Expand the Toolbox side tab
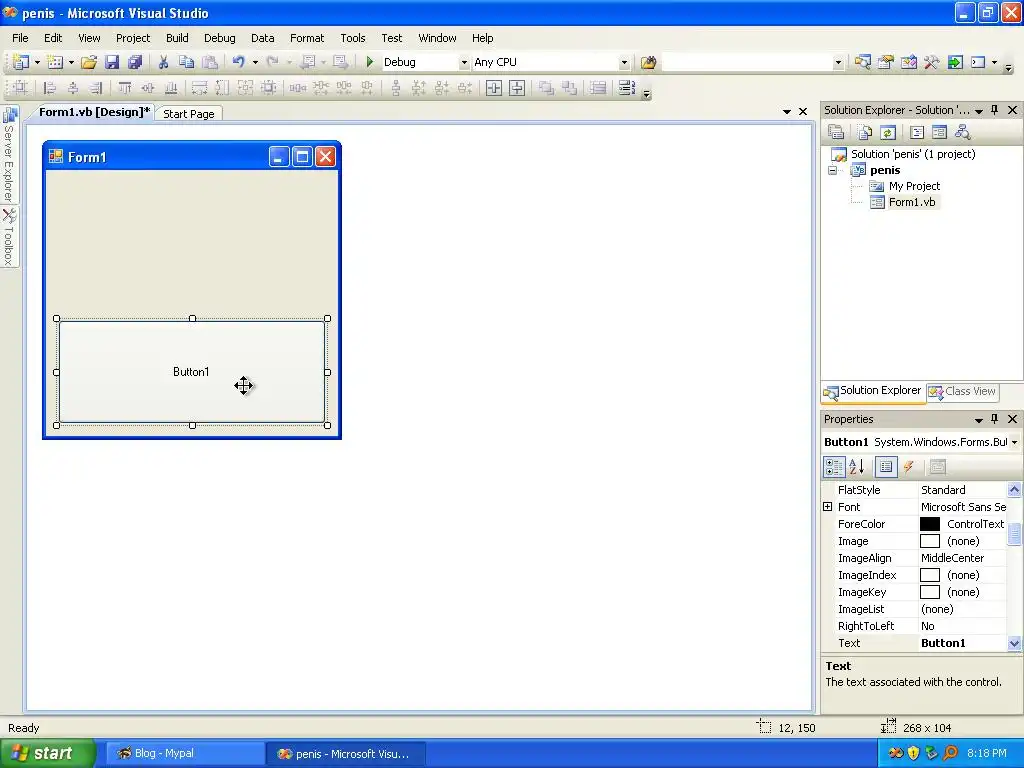Screen dimensions: 1024x768 point(9,236)
